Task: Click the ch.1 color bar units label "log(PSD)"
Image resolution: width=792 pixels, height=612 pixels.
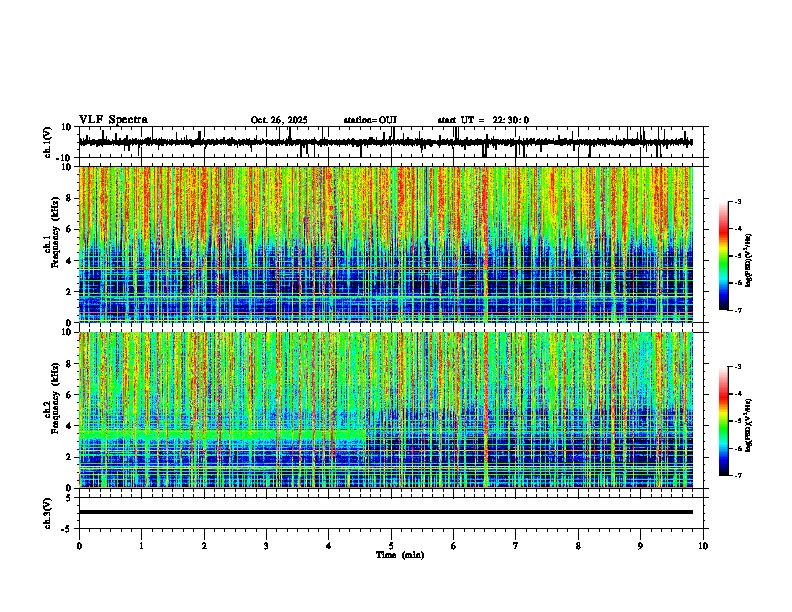Action: 749,261
